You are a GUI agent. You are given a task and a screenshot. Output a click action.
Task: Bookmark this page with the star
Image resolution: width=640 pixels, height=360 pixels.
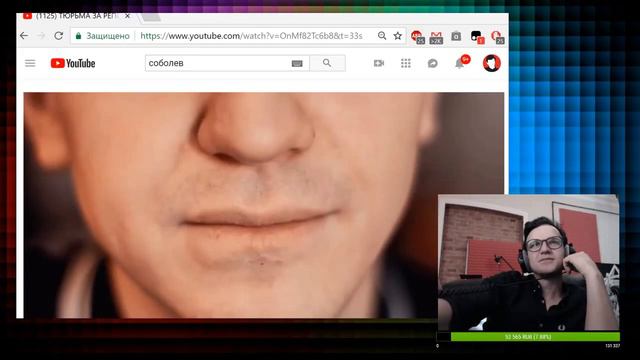(x=398, y=36)
